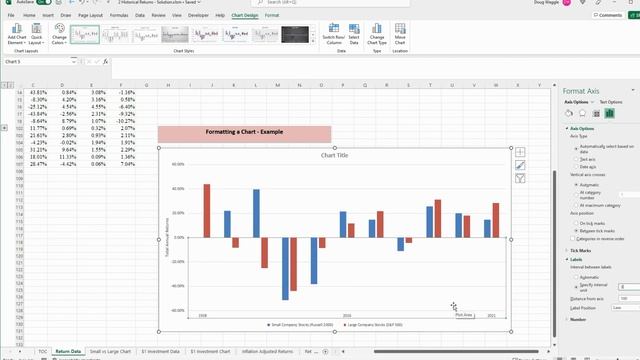Expand the Number section
The image size is (640, 360).
(567, 319)
